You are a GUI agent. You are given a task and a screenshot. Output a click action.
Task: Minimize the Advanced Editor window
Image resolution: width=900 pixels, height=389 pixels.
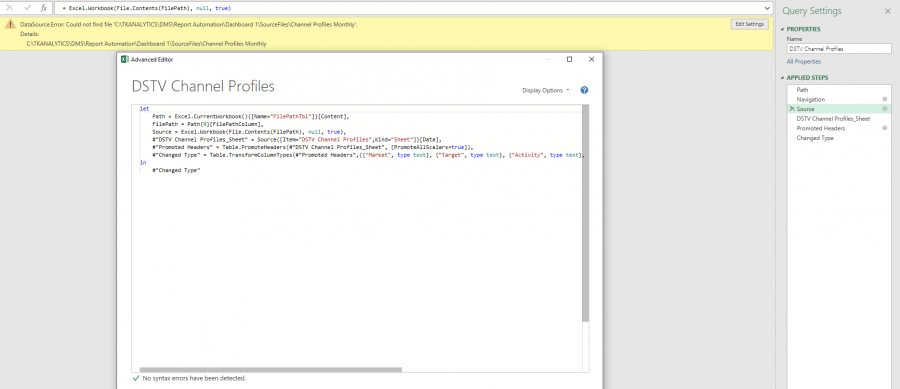tap(548, 59)
